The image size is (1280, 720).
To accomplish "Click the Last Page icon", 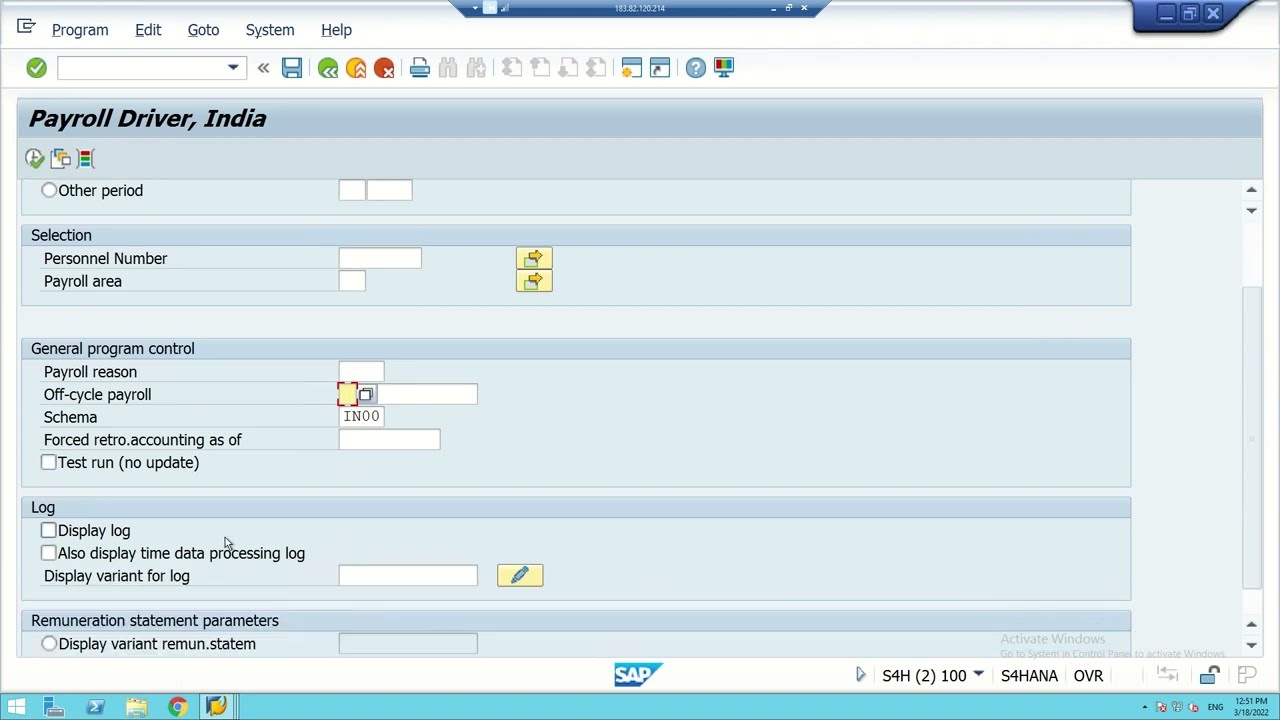I will [x=596, y=67].
